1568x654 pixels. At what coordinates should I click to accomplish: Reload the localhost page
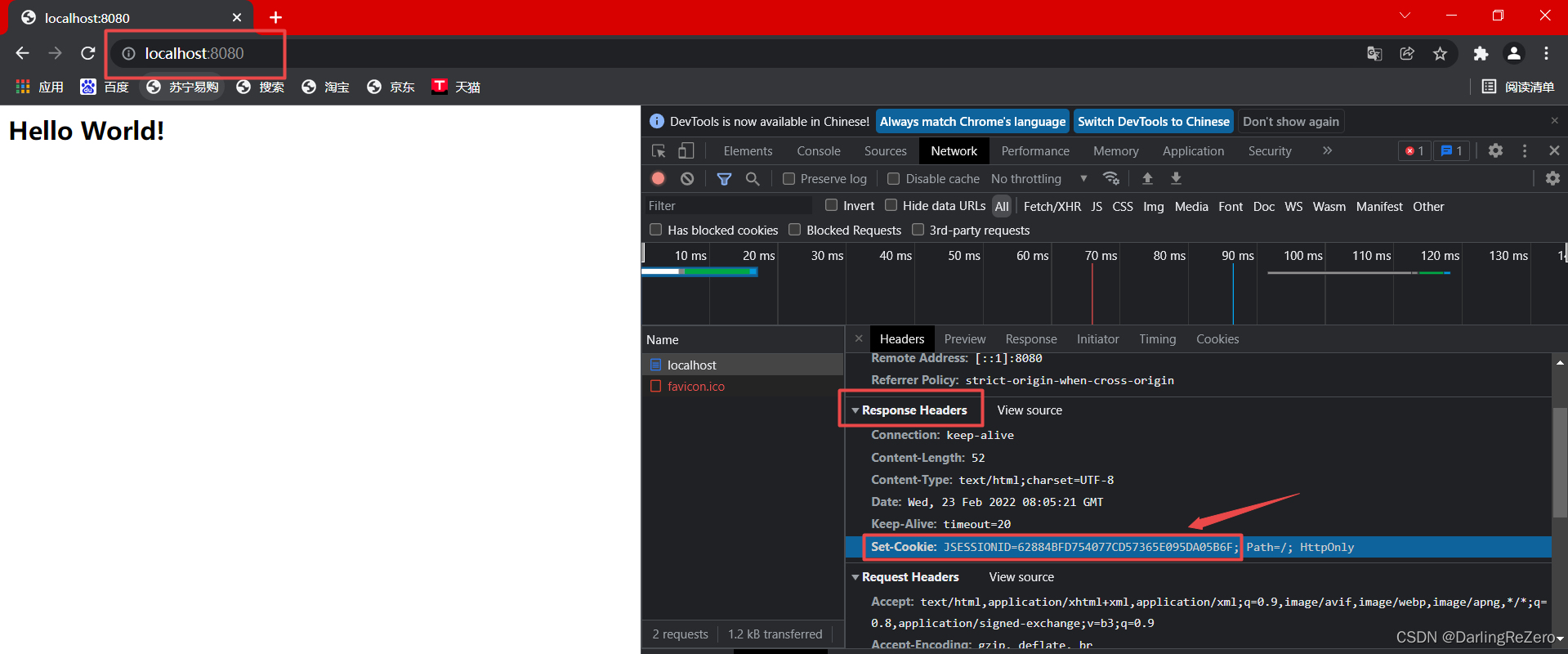pyautogui.click(x=88, y=53)
